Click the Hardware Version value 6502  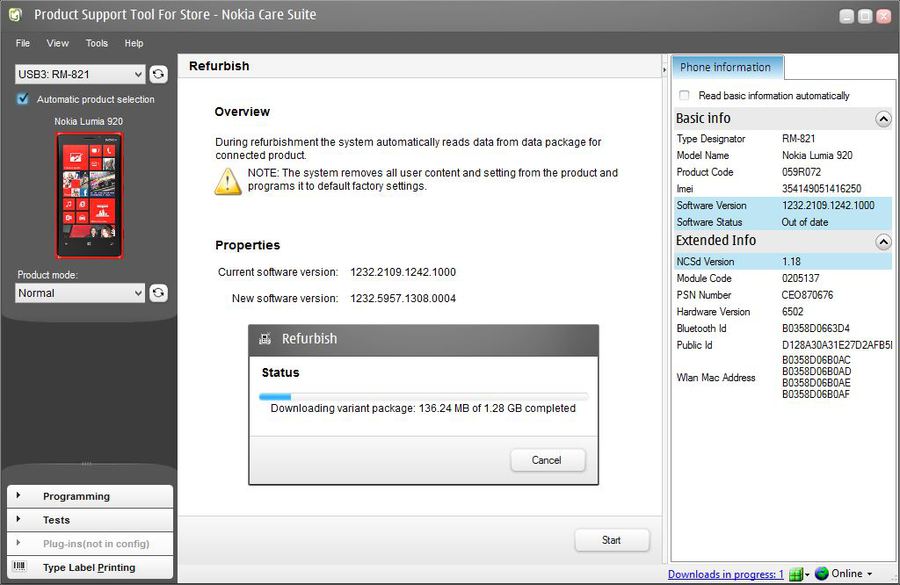(793, 312)
